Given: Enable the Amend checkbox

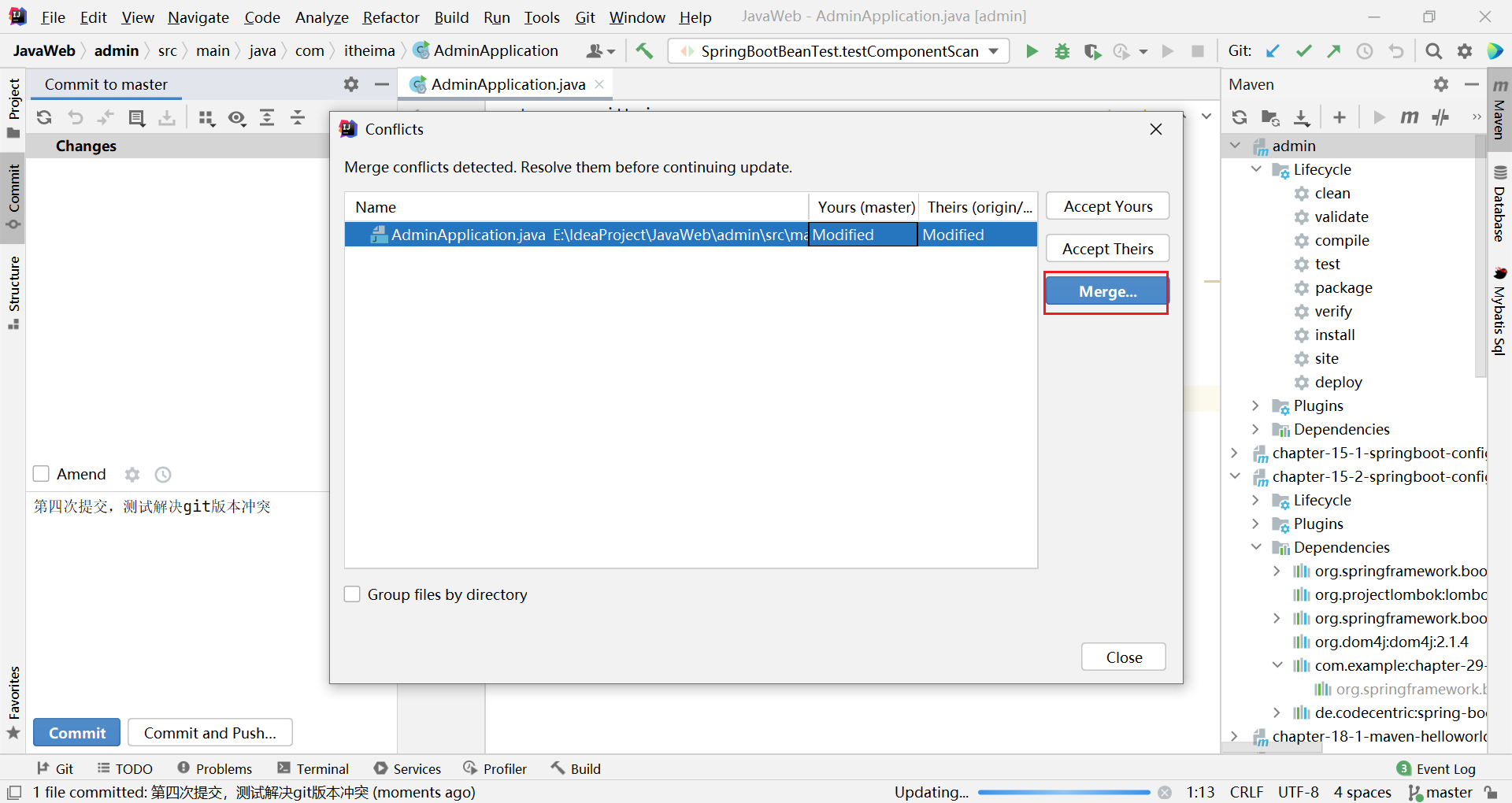Looking at the screenshot, I should (x=42, y=474).
